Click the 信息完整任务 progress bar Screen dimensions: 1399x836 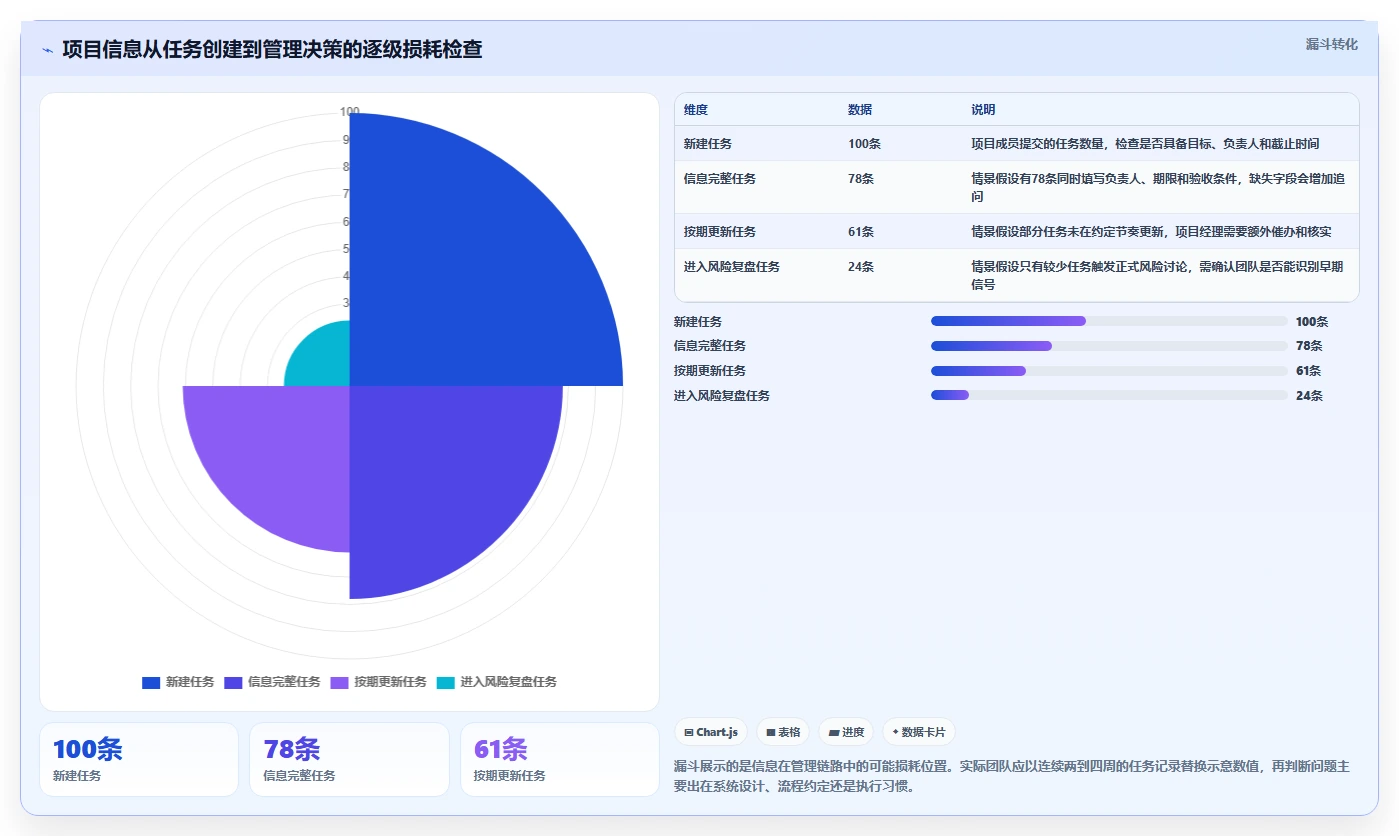1109,346
